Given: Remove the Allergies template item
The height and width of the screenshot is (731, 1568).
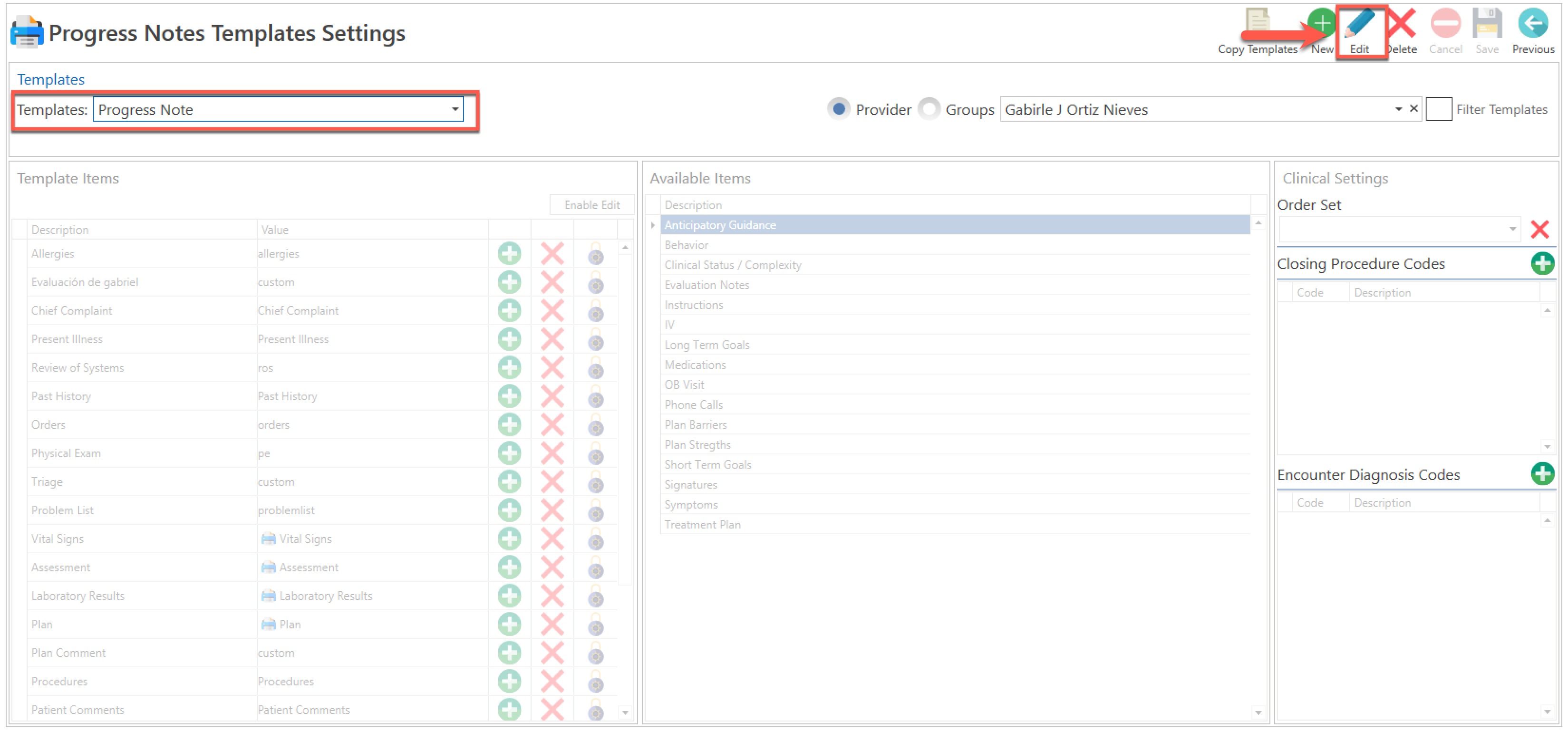Looking at the screenshot, I should coord(552,254).
